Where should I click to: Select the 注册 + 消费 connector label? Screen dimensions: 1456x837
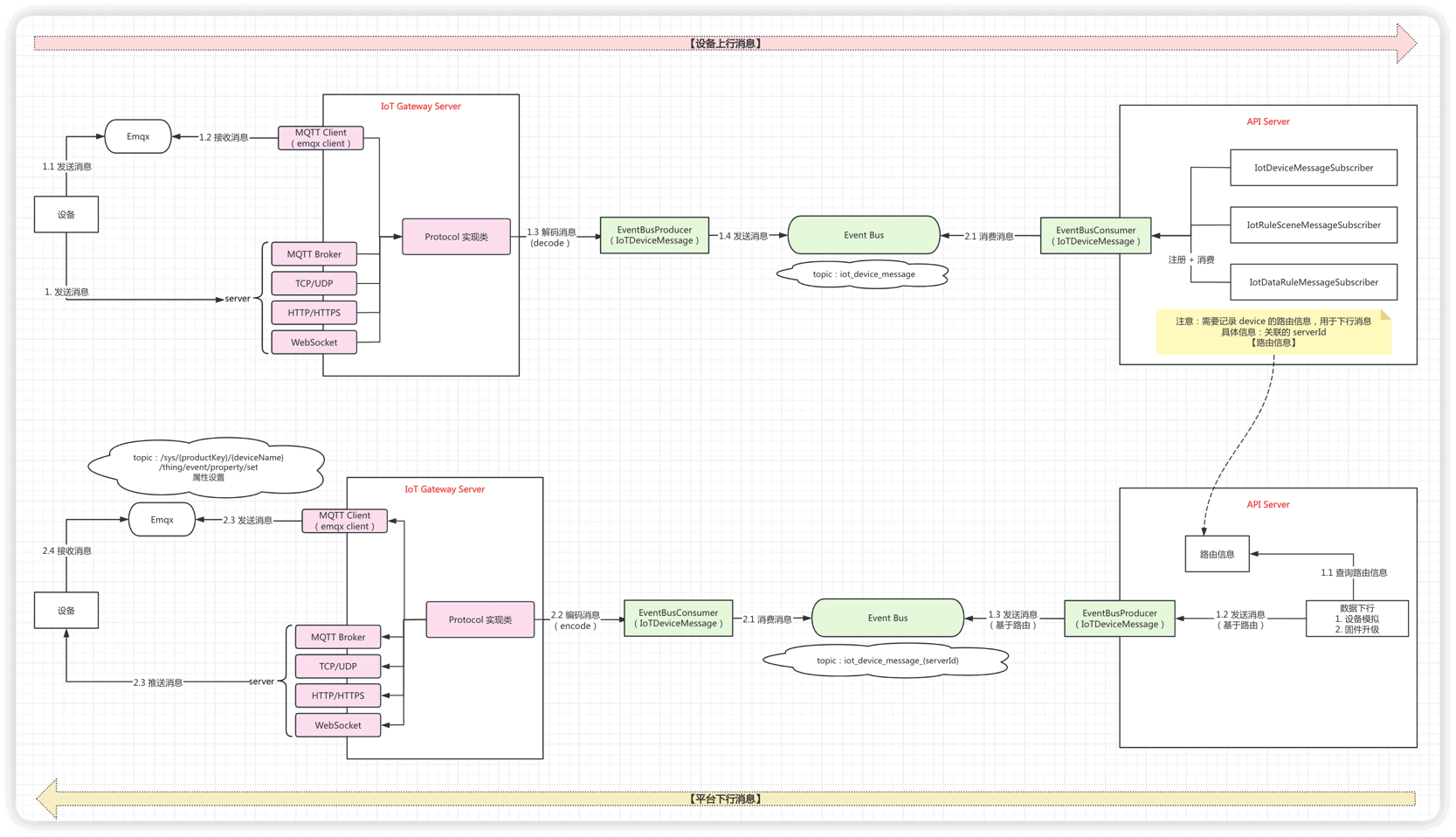1191,259
